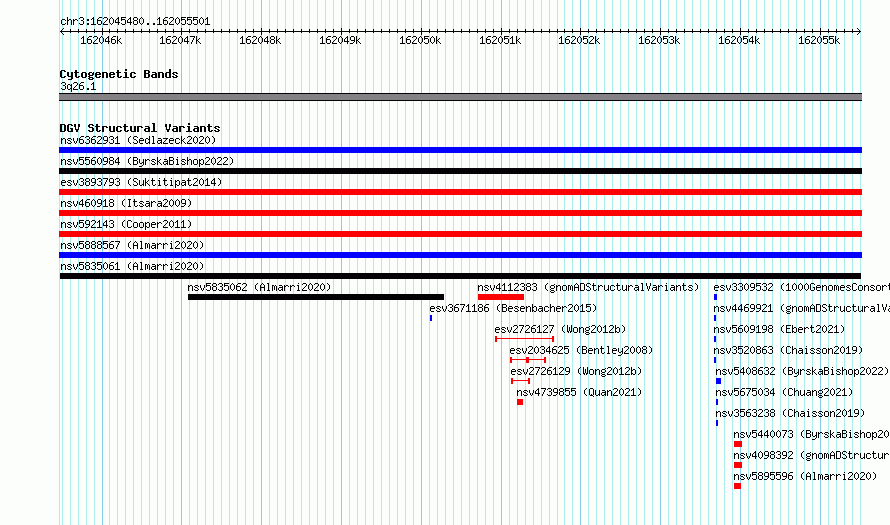Viewport: 890px width, 525px height.
Task: Select the red square under nsv4739855
Action: click(x=520, y=402)
